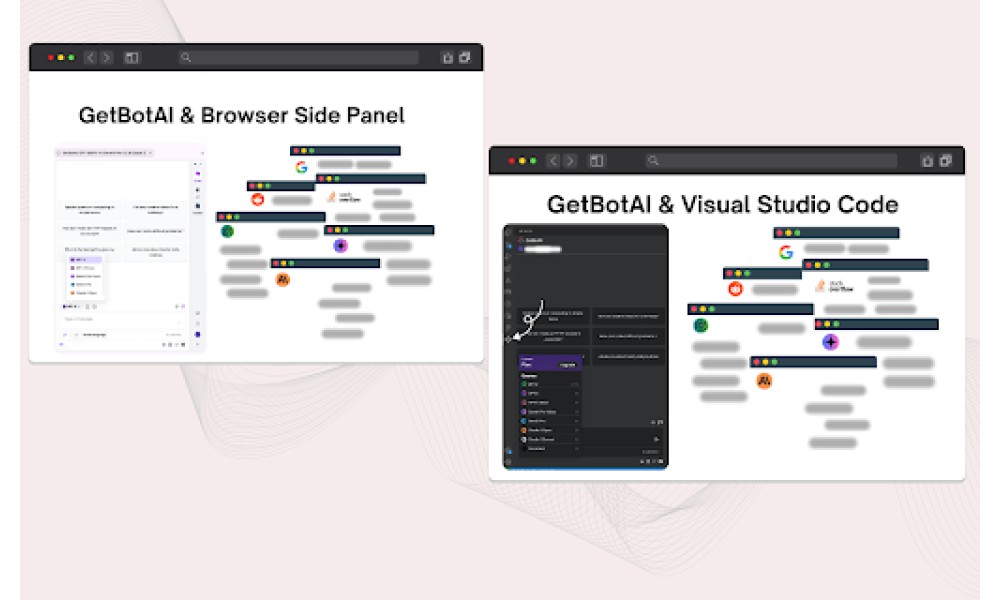Click orange AI icon in Browser Side Panel window
Viewport: 1000px width, 600px height.
[283, 279]
